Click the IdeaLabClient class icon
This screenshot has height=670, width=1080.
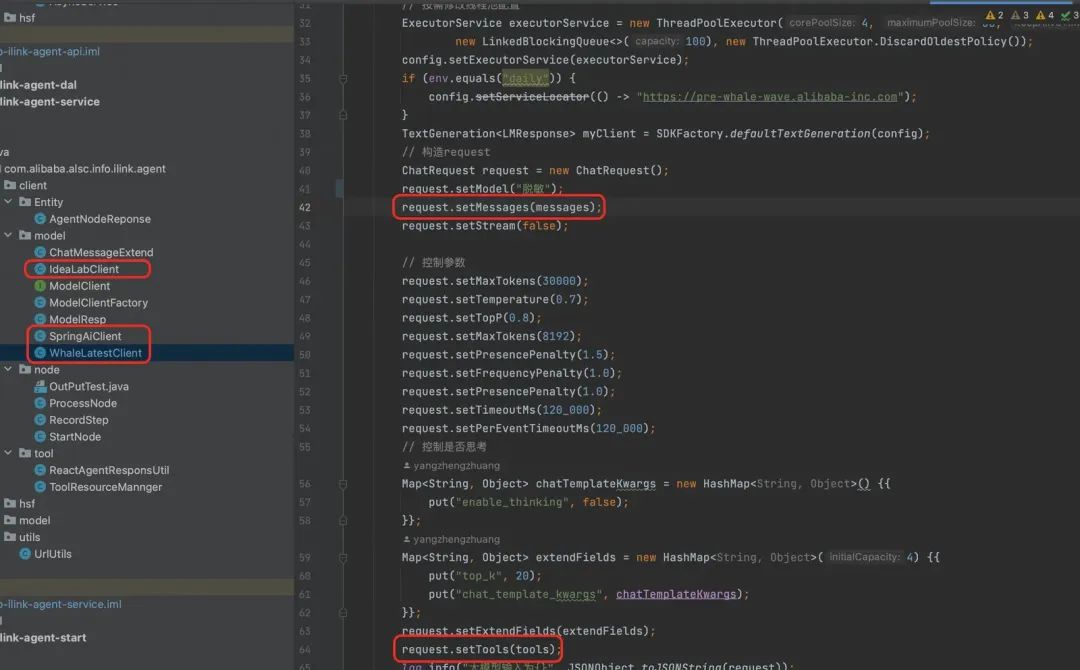tap(40, 269)
